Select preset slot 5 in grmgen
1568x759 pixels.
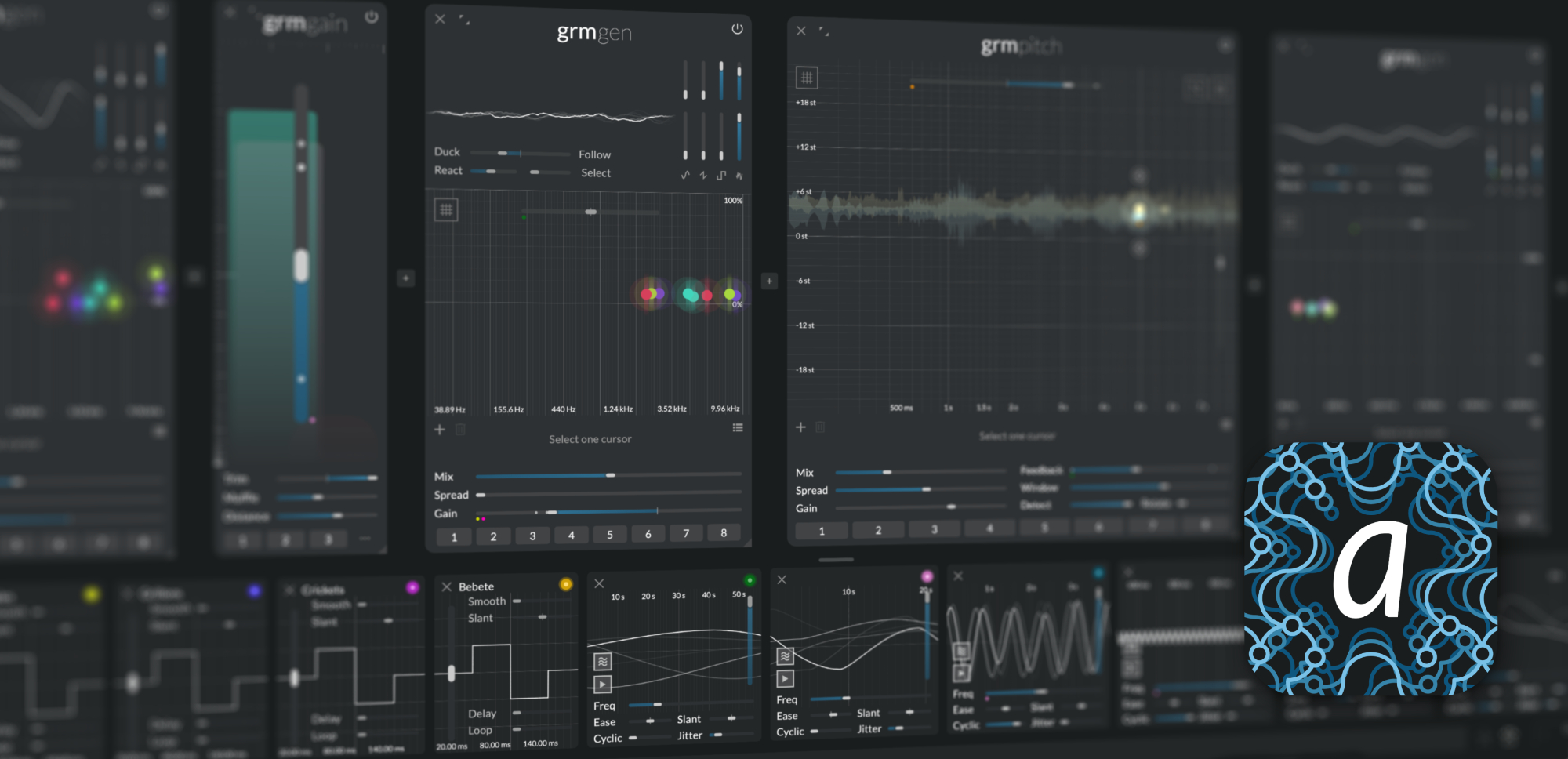(609, 535)
